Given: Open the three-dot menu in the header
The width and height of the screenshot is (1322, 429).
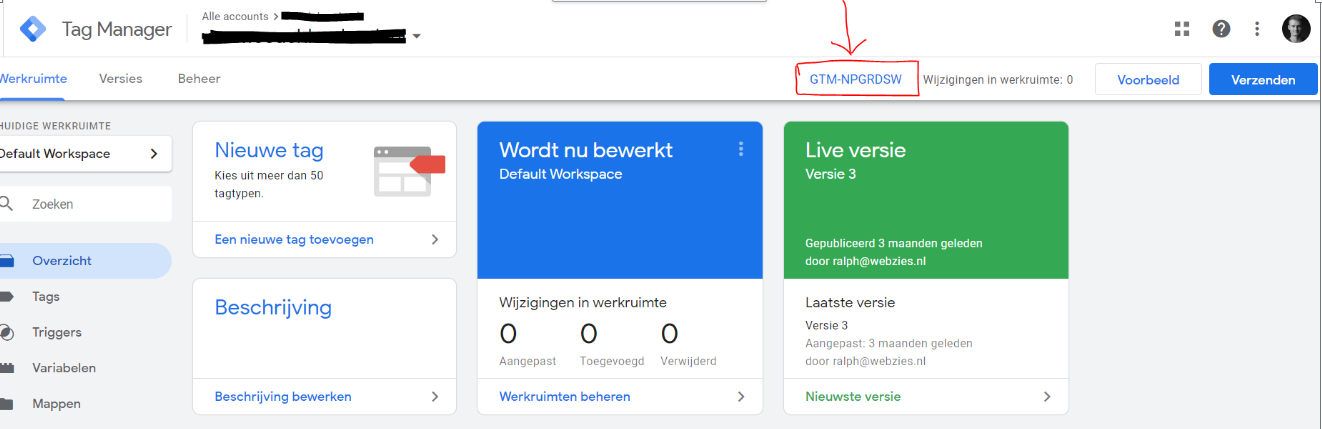Looking at the screenshot, I should click(x=1257, y=29).
